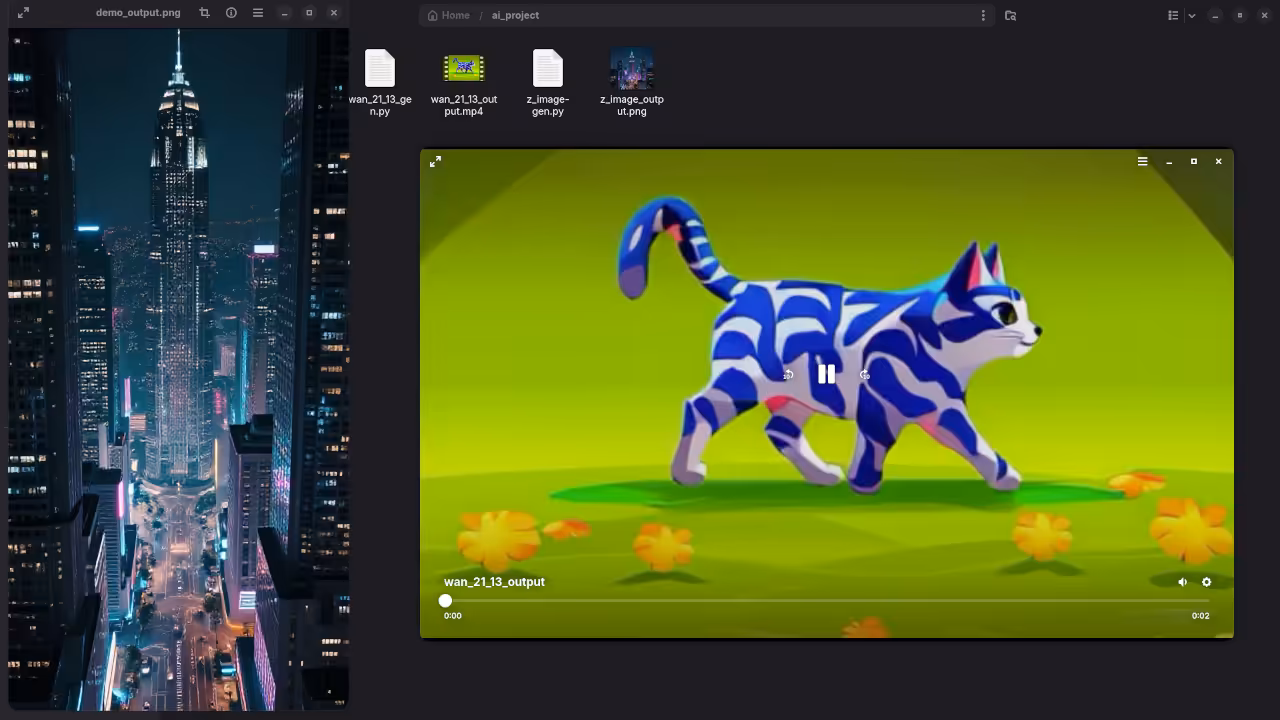Click the ai_project breadcrumb folder

515,15
